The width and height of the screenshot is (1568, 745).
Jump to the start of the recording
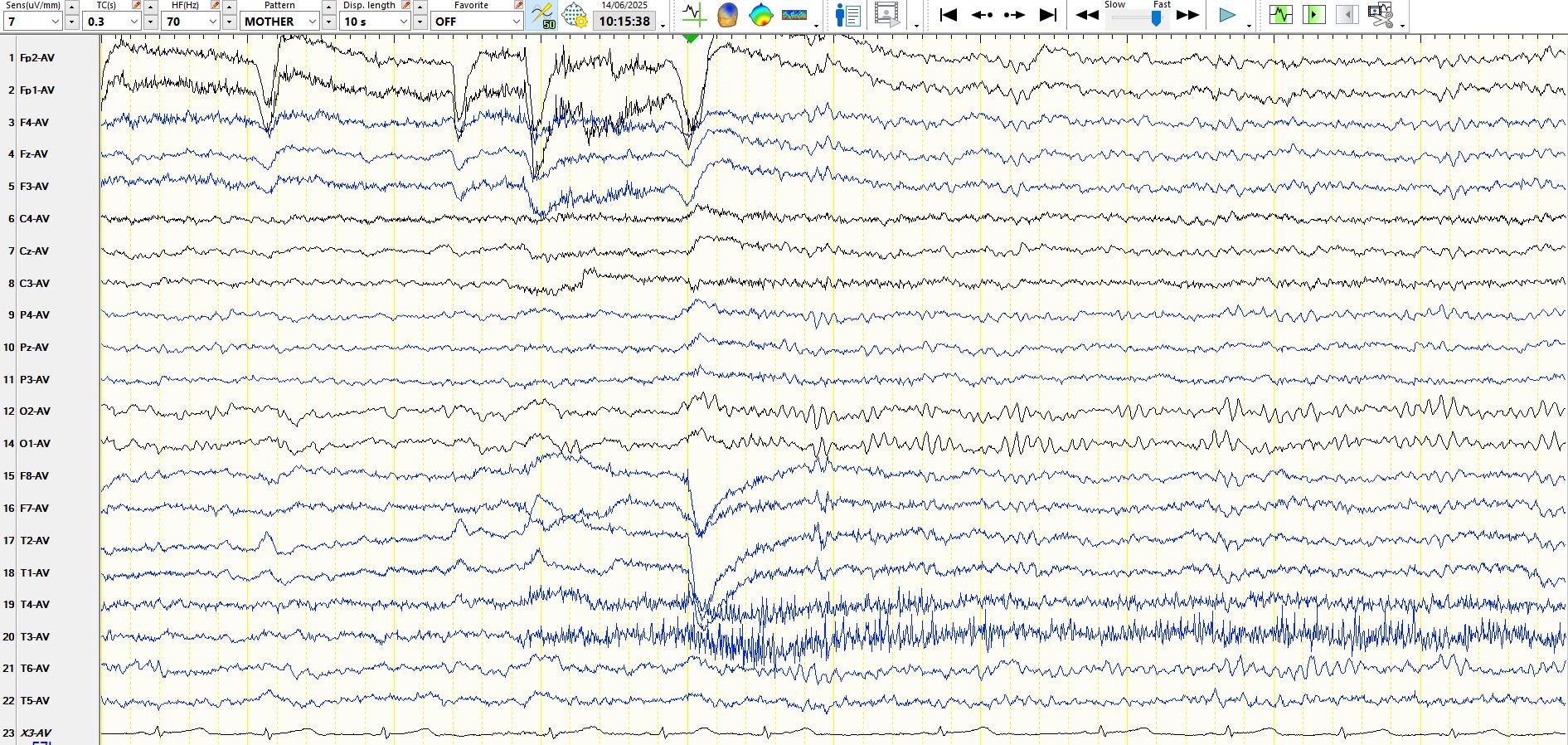(949, 15)
